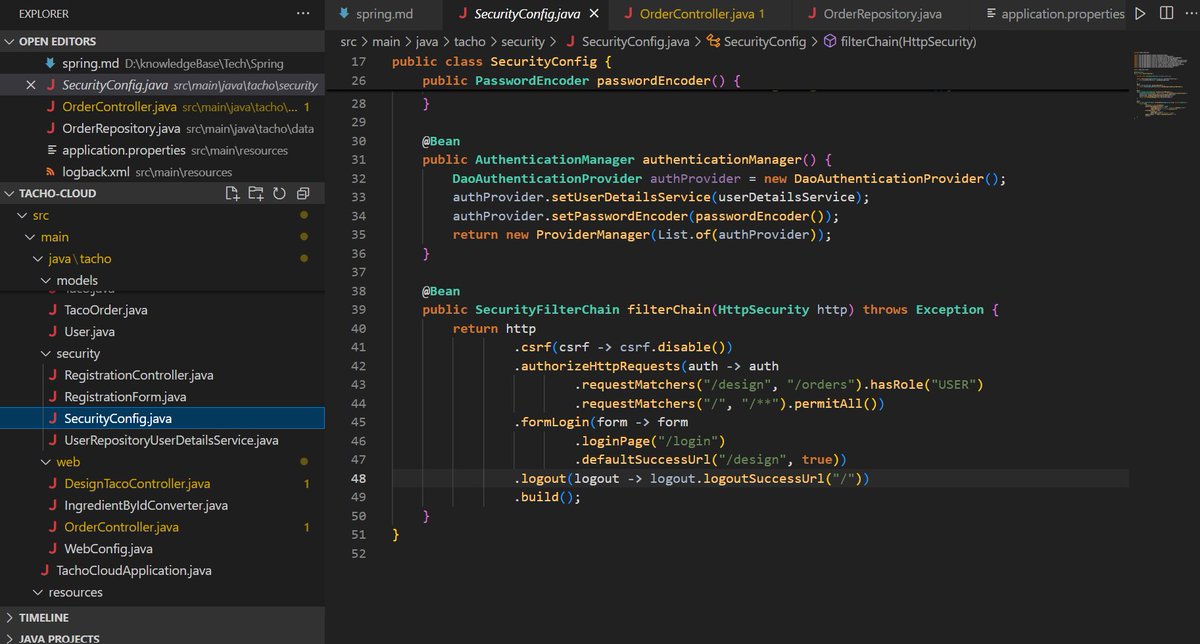Click line number 48 in gutter
This screenshot has height=644, width=1200.
pyautogui.click(x=358, y=479)
